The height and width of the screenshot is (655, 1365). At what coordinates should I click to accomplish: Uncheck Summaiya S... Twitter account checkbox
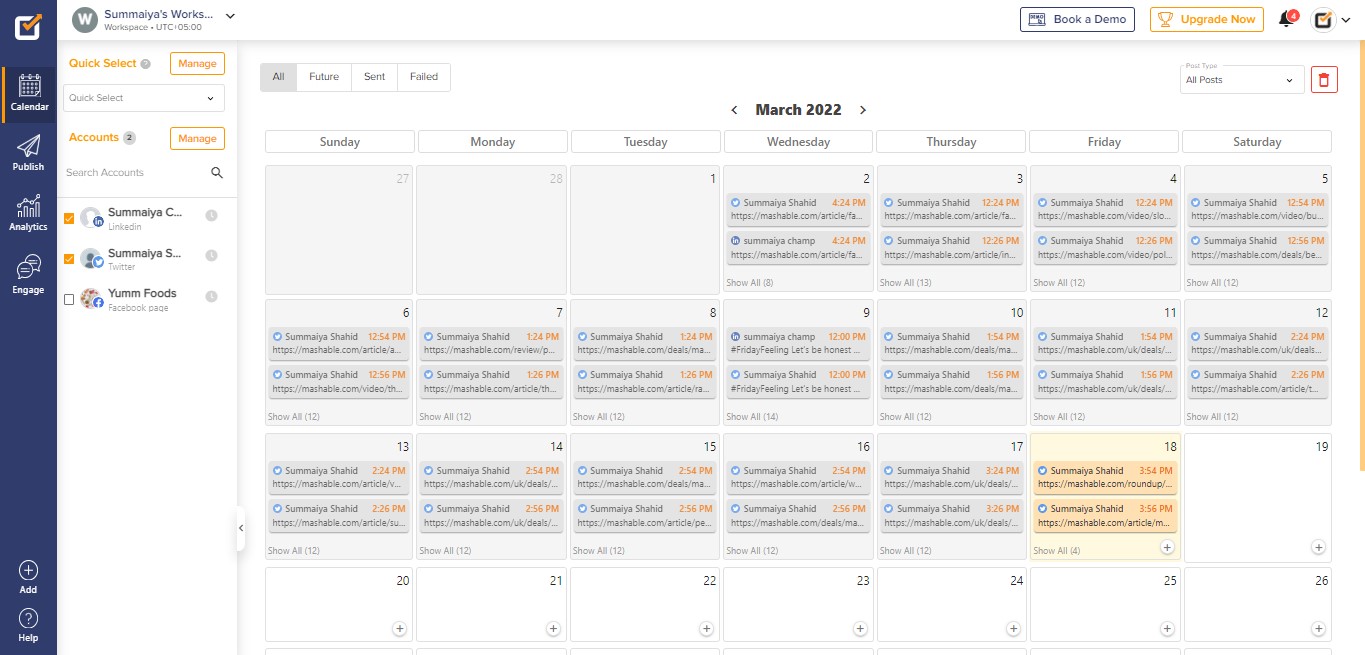pyautogui.click(x=69, y=259)
